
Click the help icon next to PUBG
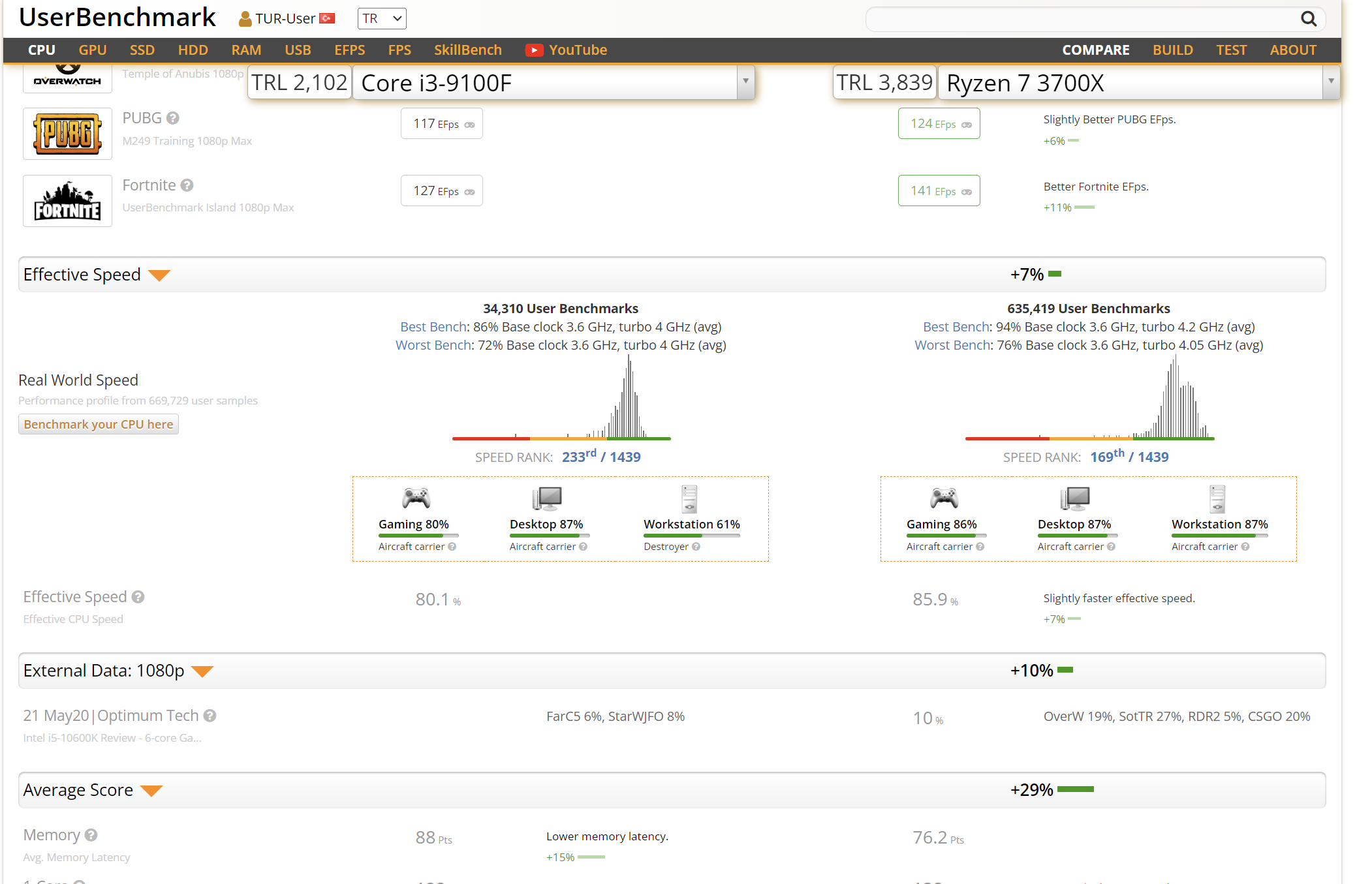click(x=172, y=118)
